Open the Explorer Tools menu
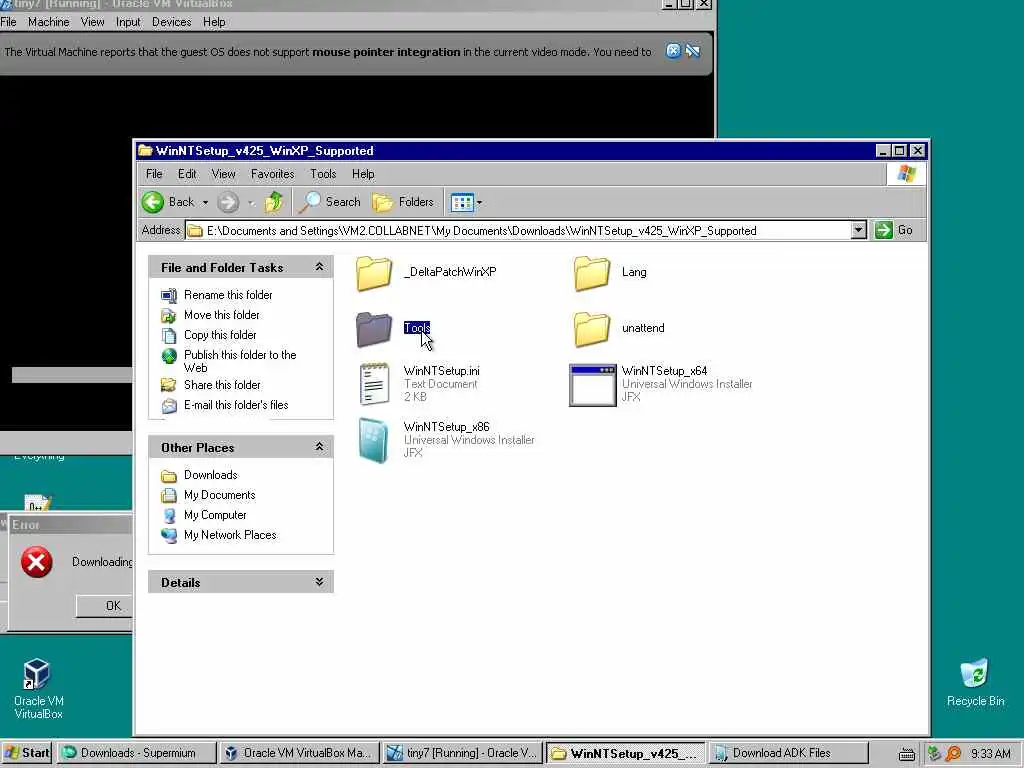Screen dimensions: 1024x768 [x=323, y=174]
